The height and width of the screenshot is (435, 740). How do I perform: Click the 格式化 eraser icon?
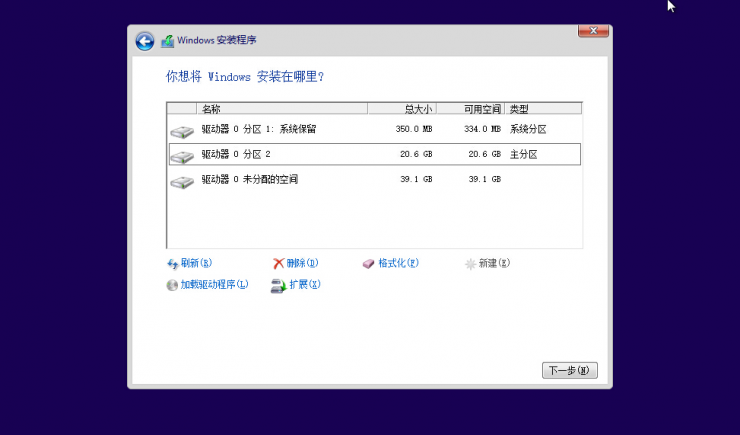tap(369, 264)
